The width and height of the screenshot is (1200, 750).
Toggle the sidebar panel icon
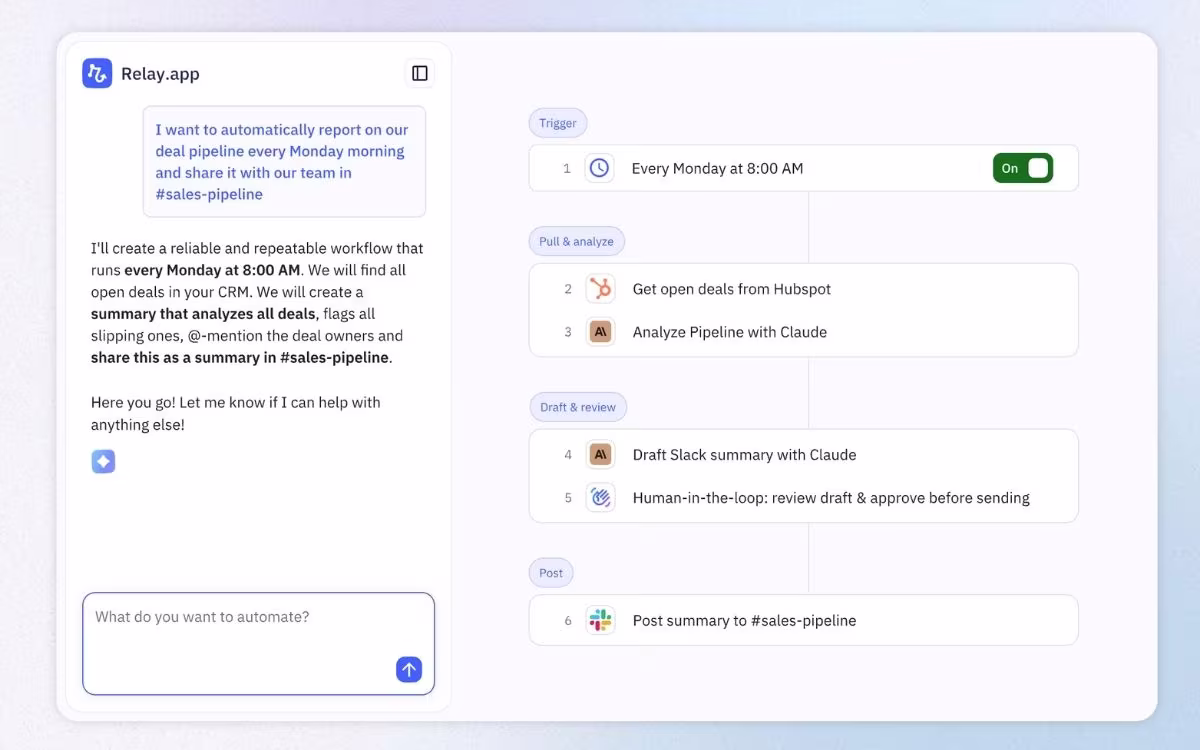(x=420, y=73)
